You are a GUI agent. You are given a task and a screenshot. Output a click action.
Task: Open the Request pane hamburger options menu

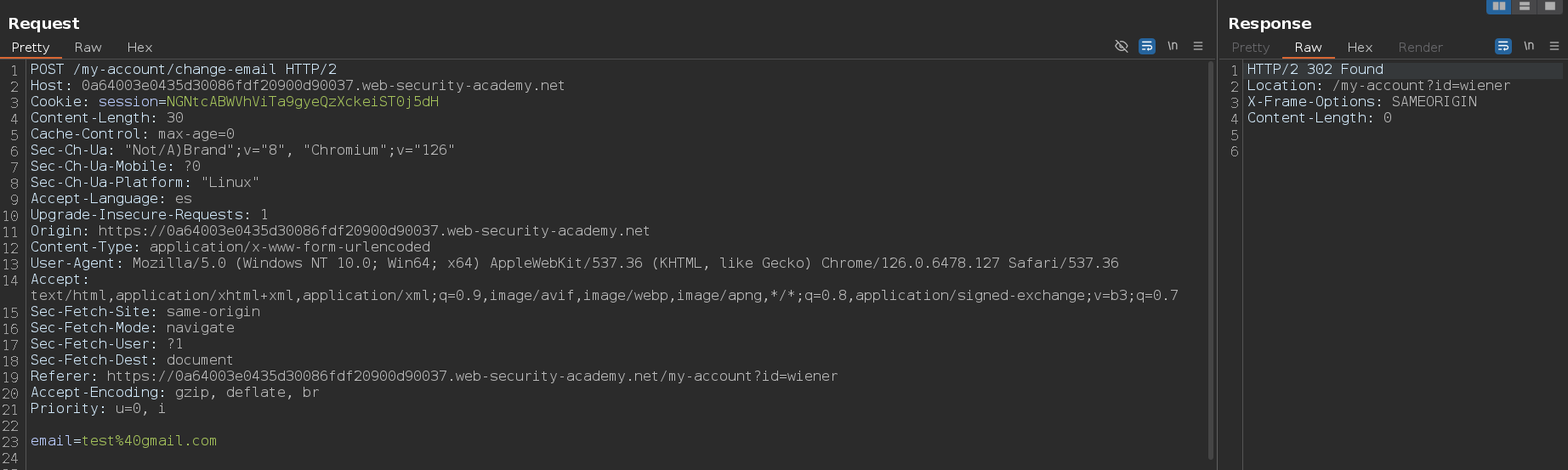click(1198, 46)
